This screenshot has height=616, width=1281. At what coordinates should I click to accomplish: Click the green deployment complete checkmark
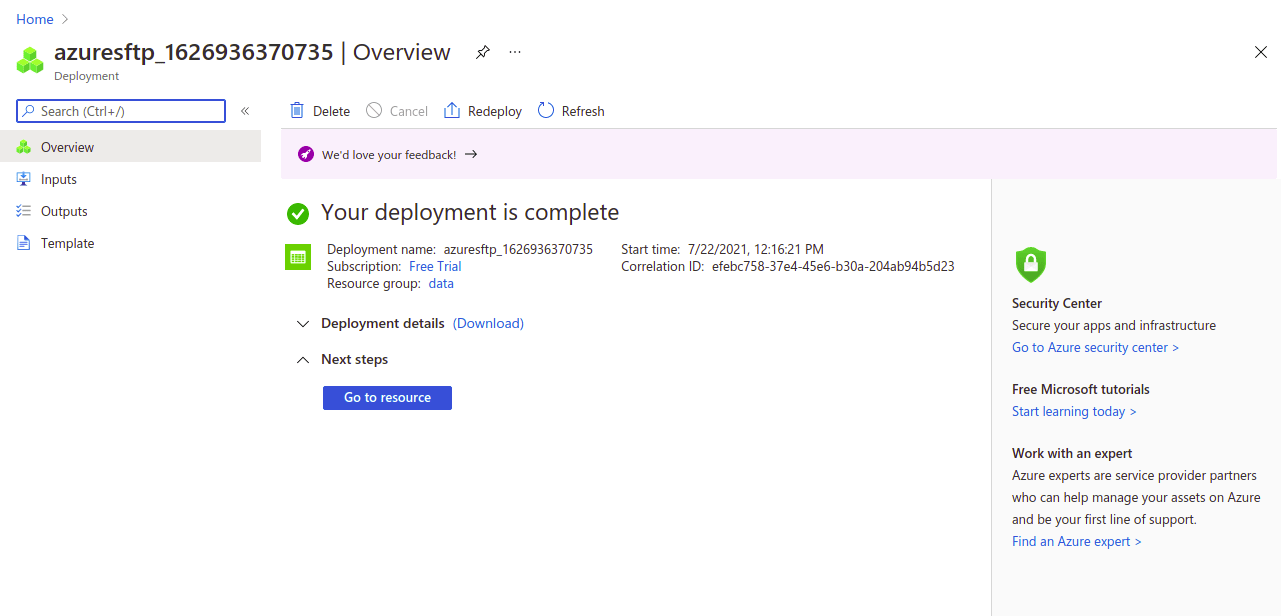pyautogui.click(x=297, y=213)
